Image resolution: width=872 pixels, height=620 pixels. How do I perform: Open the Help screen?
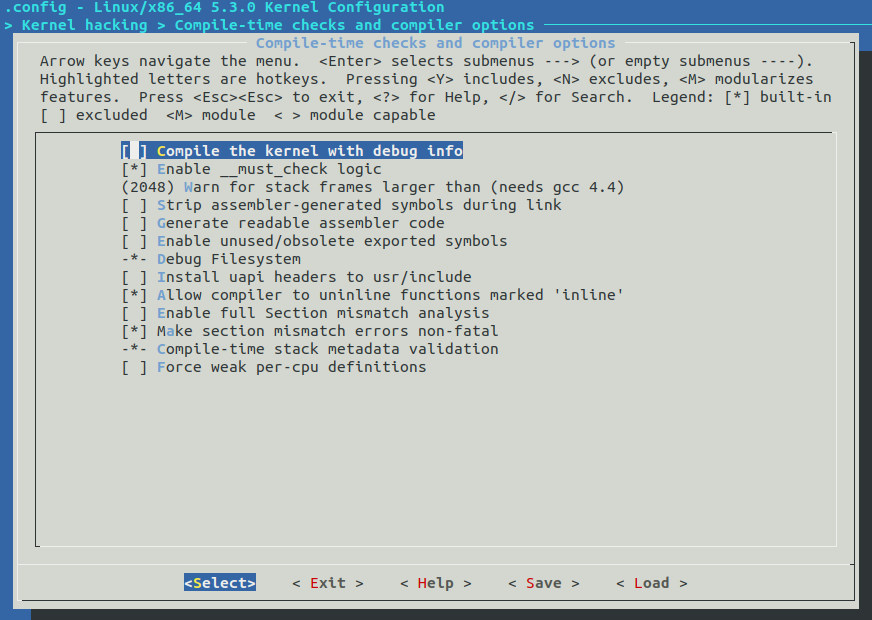pyautogui.click(x=435, y=582)
